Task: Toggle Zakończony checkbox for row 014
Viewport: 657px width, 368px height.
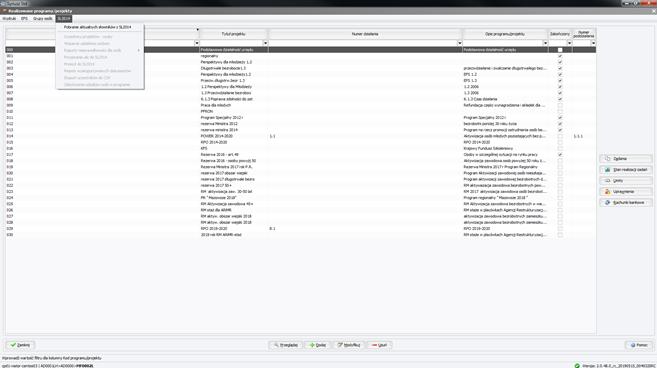Action: point(560,136)
